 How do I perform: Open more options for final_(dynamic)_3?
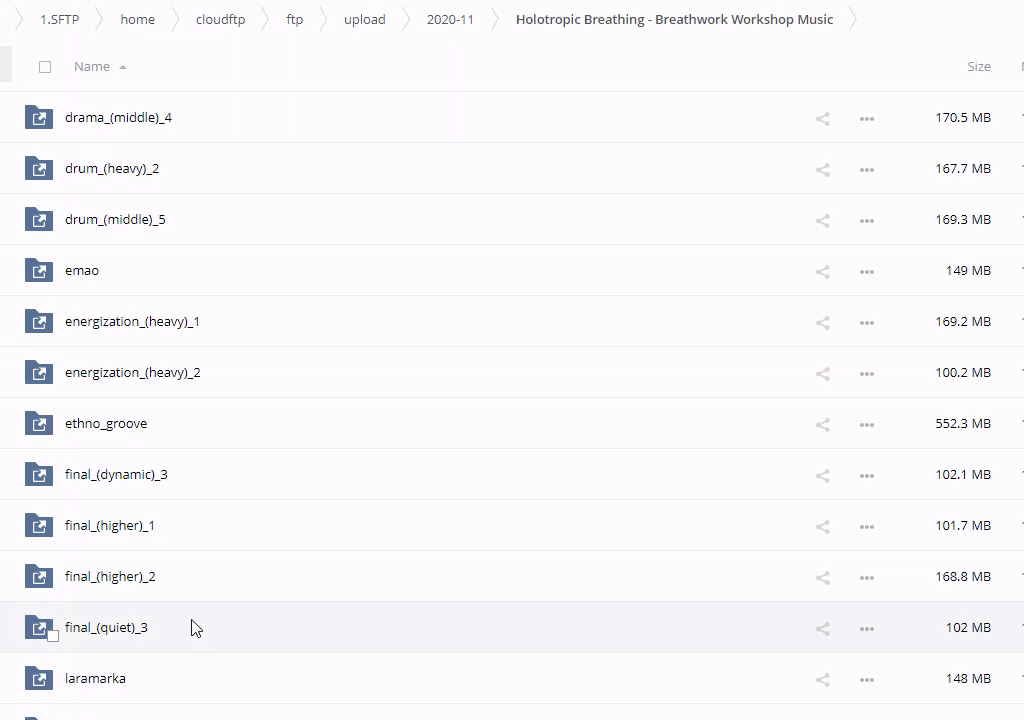pos(866,475)
